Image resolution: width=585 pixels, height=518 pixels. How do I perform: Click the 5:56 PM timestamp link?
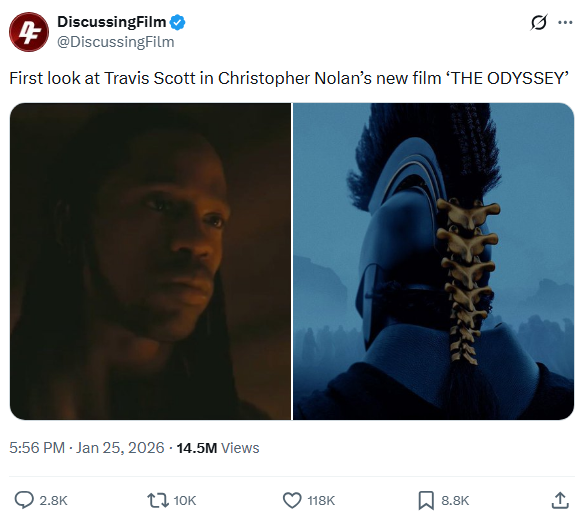pyautogui.click(x=37, y=447)
